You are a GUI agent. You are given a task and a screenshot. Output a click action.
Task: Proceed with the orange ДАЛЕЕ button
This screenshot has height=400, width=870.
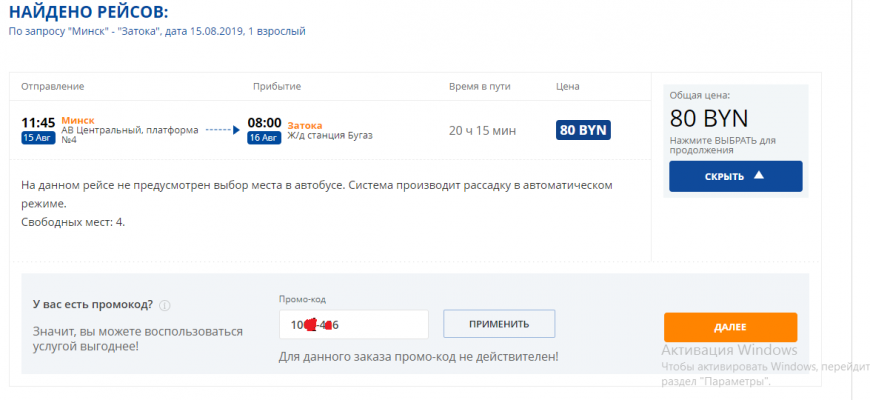click(x=730, y=327)
